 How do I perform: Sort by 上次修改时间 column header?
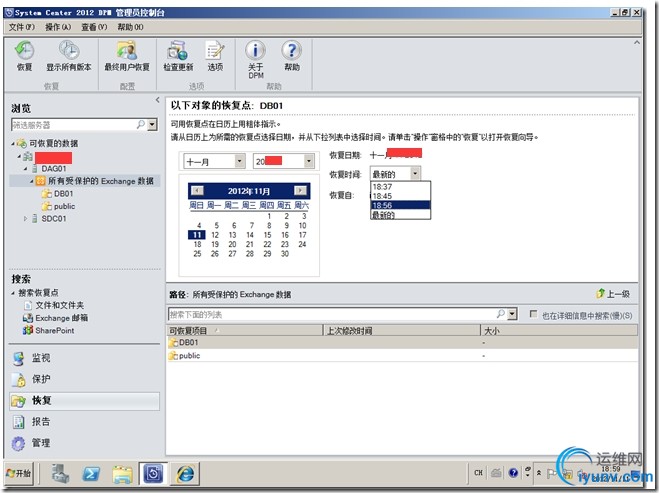(x=402, y=331)
